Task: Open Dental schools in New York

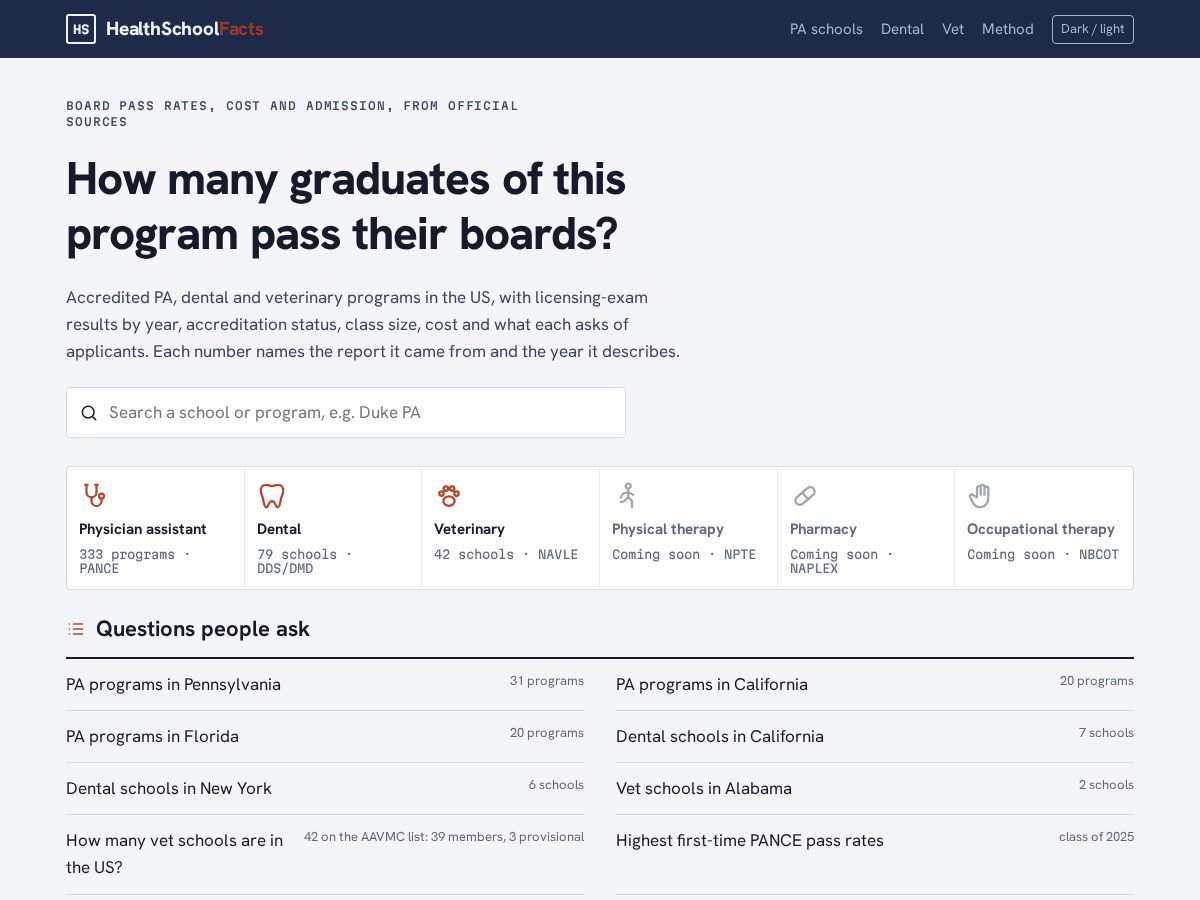Action: (169, 789)
